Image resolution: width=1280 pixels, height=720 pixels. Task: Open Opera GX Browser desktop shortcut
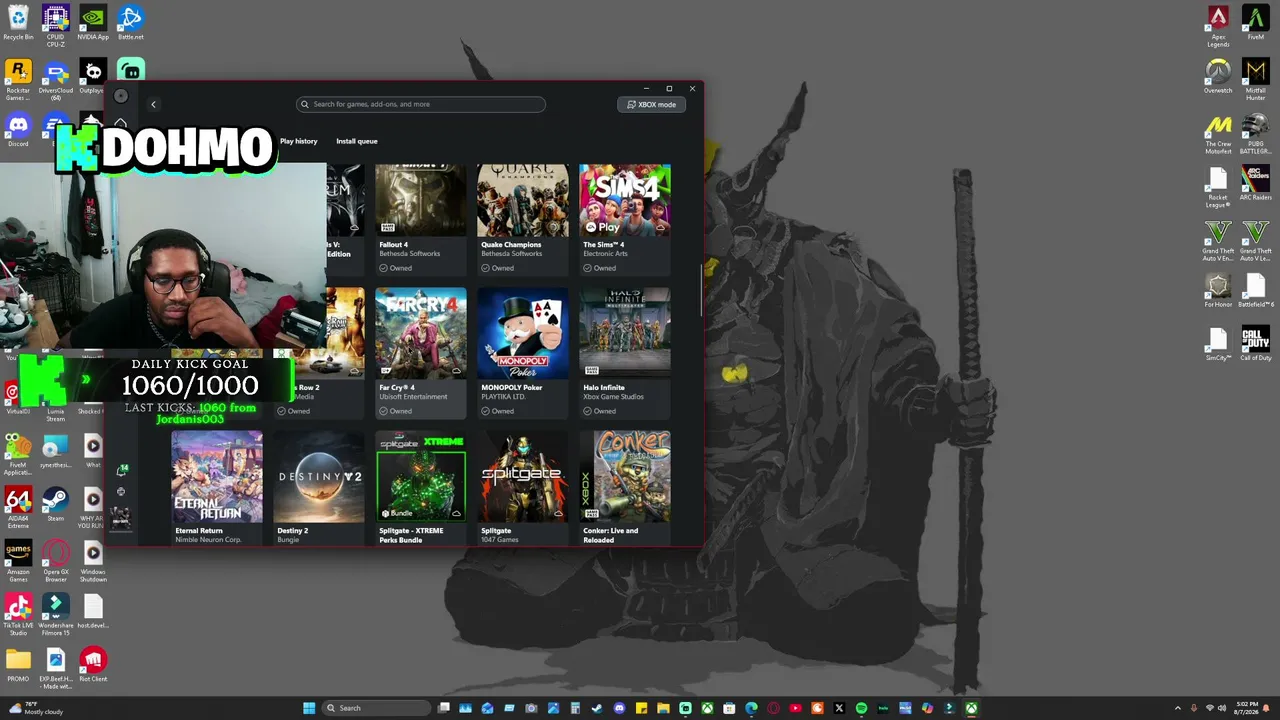(x=55, y=561)
